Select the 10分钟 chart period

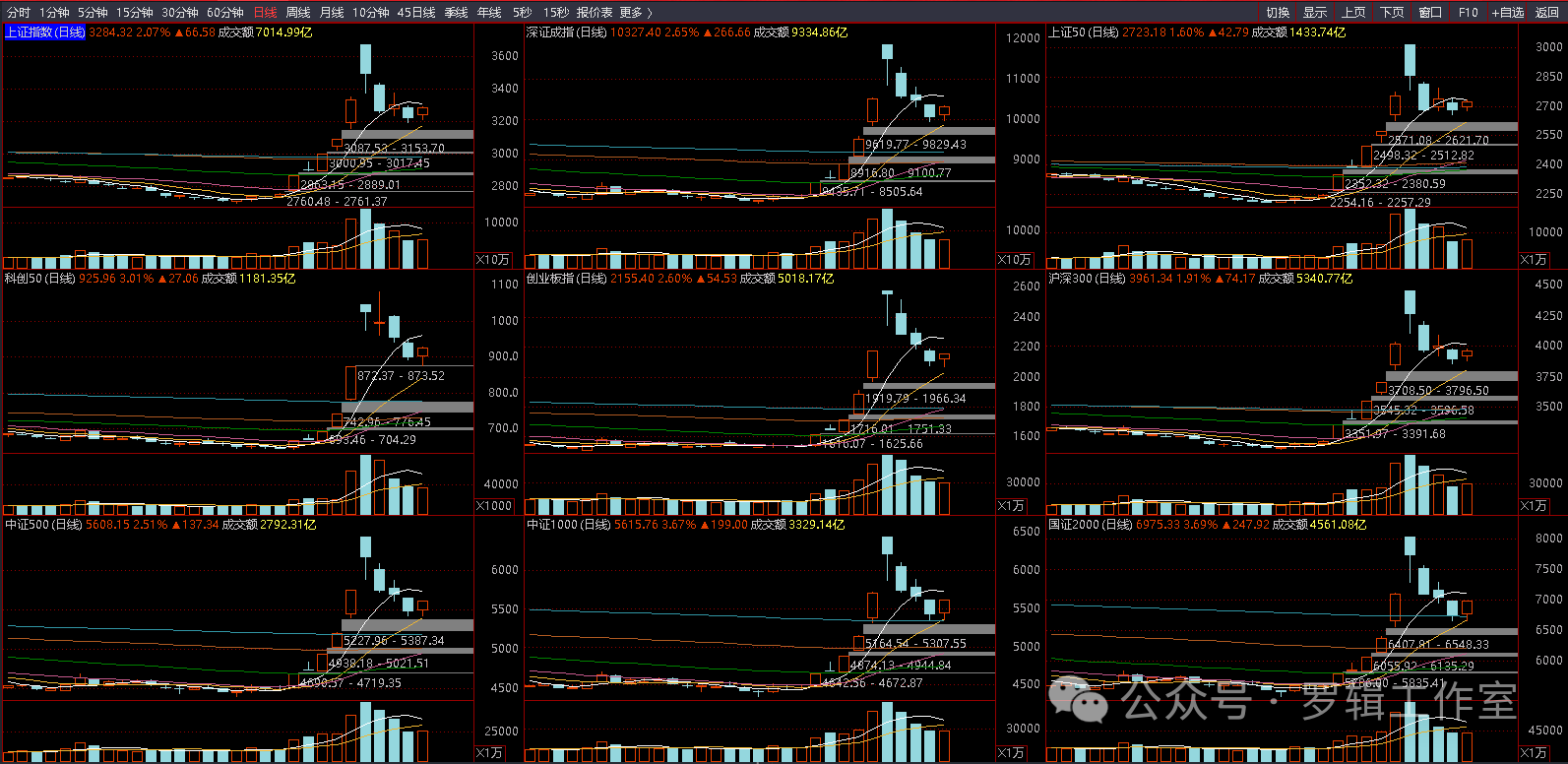tap(371, 12)
